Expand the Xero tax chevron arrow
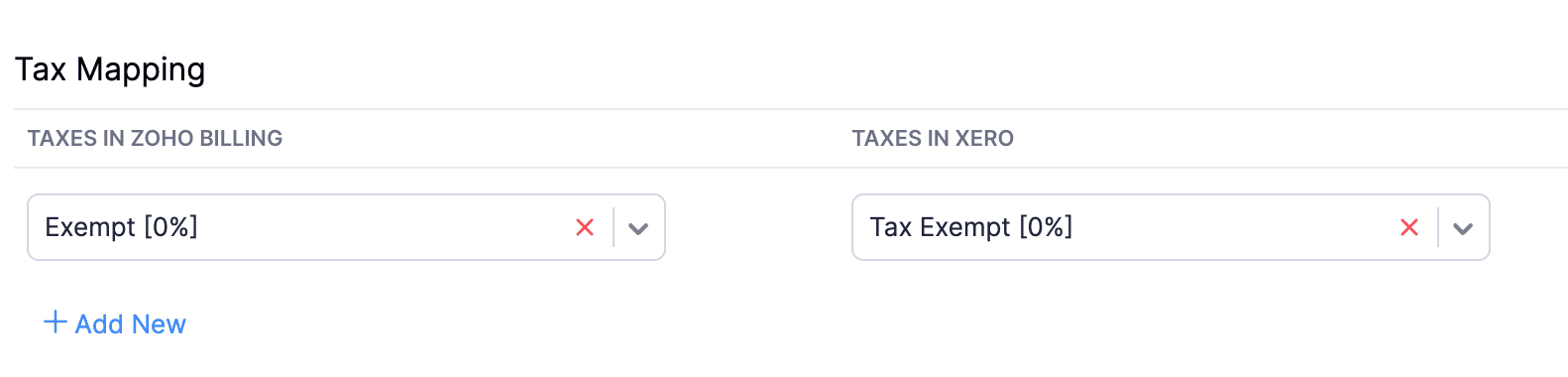Image resolution: width=1568 pixels, height=377 pixels. [x=1463, y=228]
